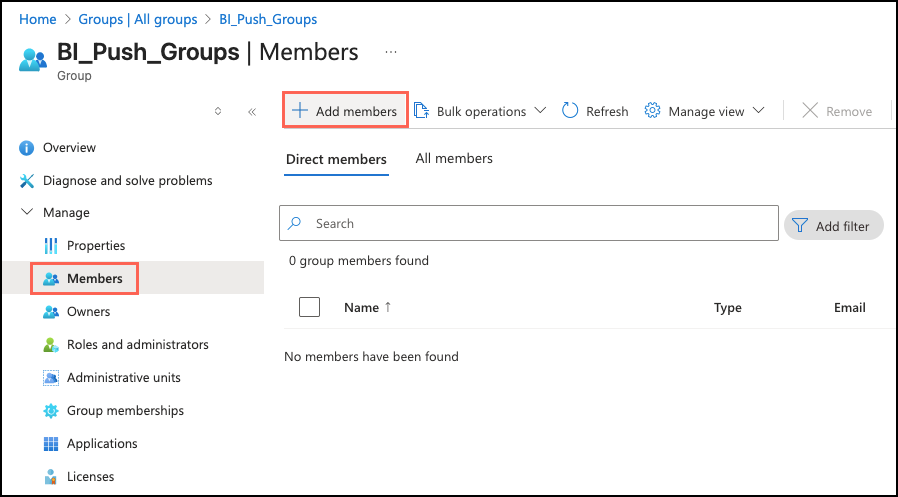Image resolution: width=898 pixels, height=497 pixels.
Task: Click the BI_Push_Groups group icon beside title
Action: (33, 60)
